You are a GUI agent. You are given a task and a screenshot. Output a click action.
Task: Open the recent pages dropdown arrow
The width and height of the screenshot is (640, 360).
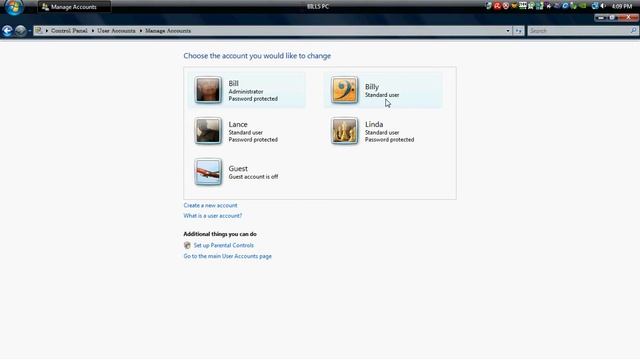click(29, 31)
